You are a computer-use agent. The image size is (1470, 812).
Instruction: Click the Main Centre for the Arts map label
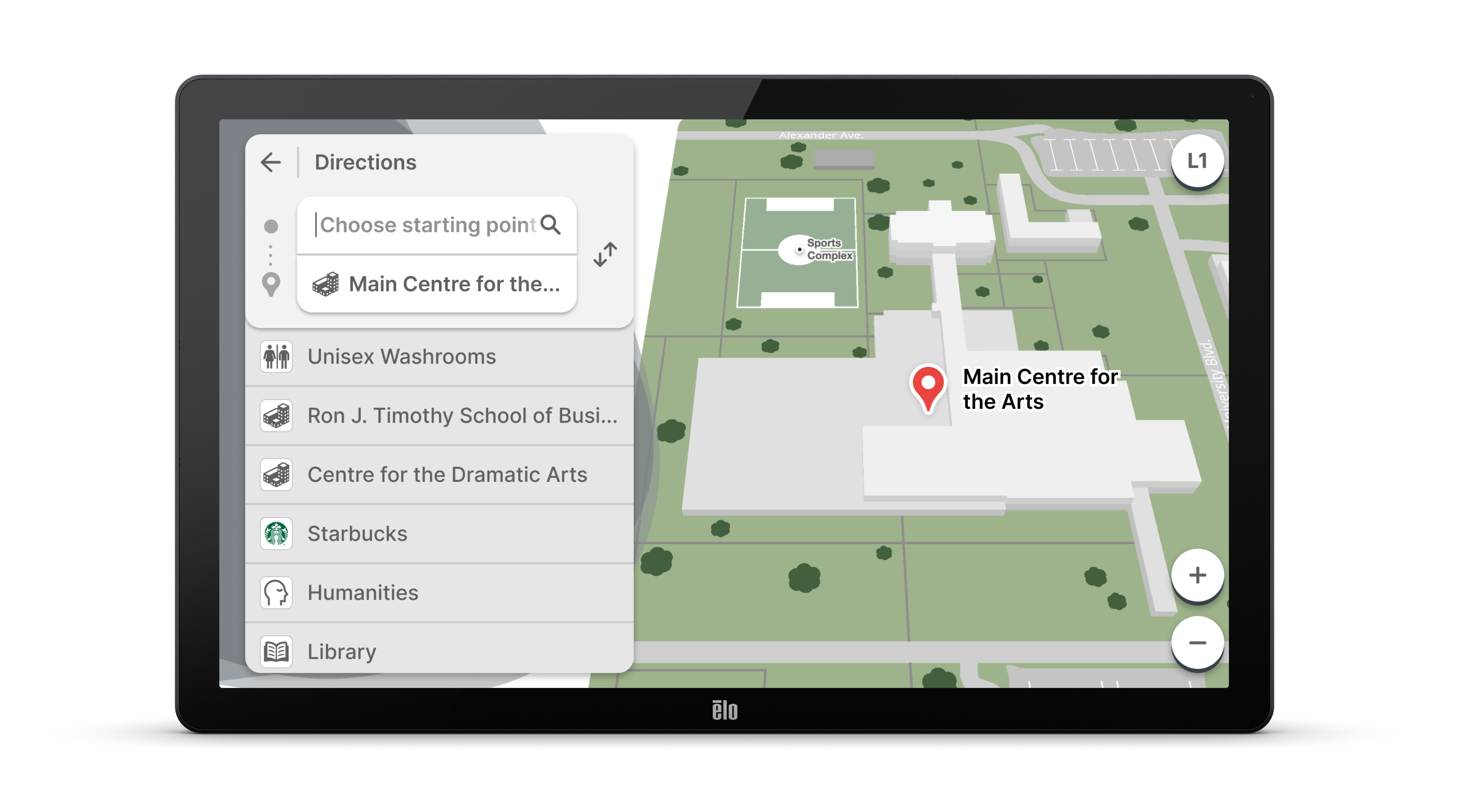click(1039, 389)
